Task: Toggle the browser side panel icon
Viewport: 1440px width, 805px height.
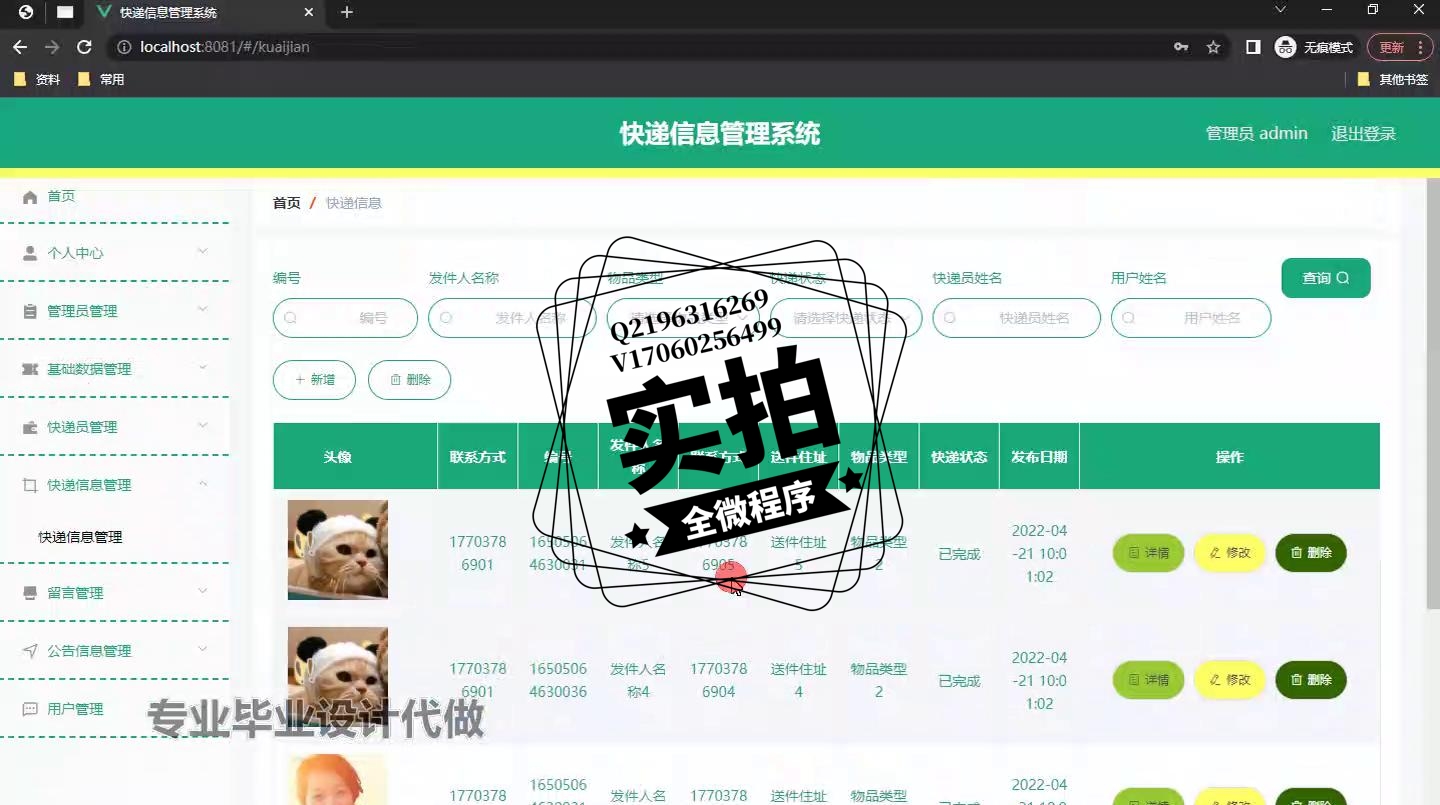Action: pyautogui.click(x=1253, y=47)
